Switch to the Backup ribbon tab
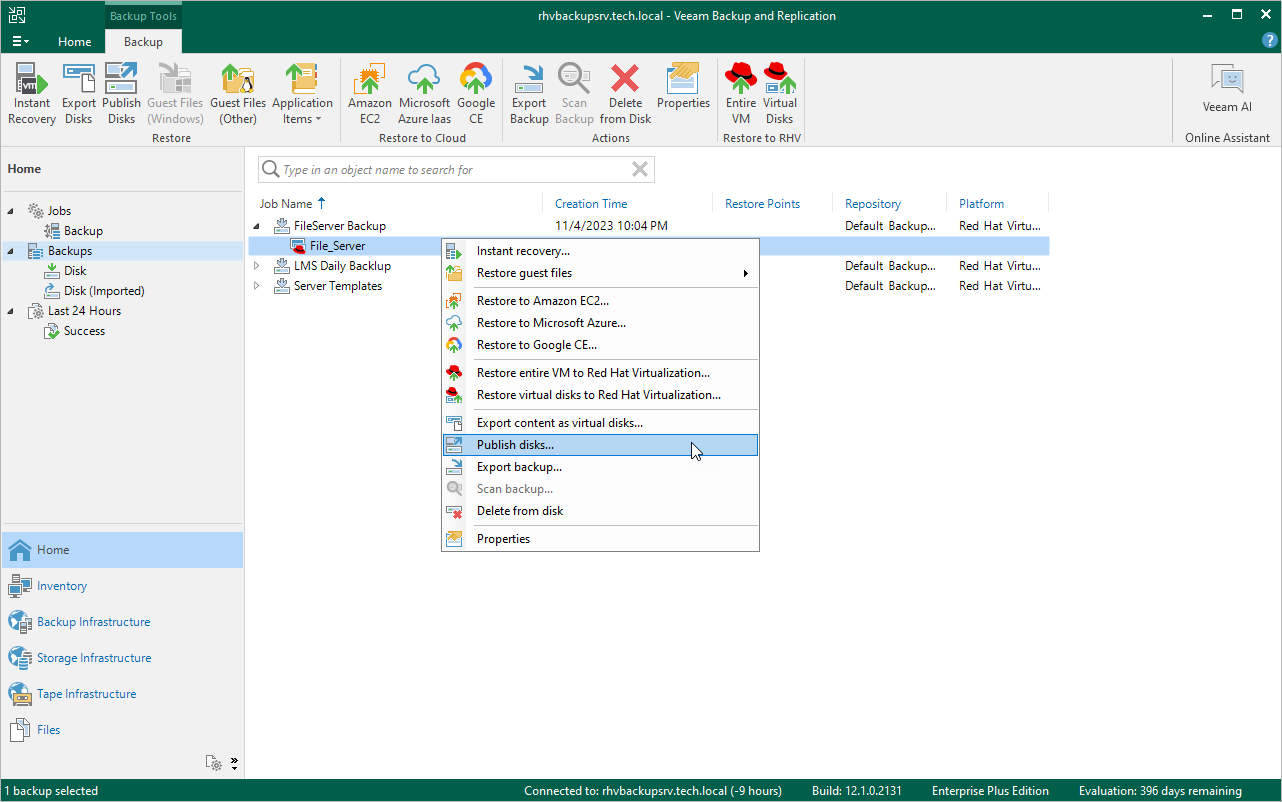 143,42
